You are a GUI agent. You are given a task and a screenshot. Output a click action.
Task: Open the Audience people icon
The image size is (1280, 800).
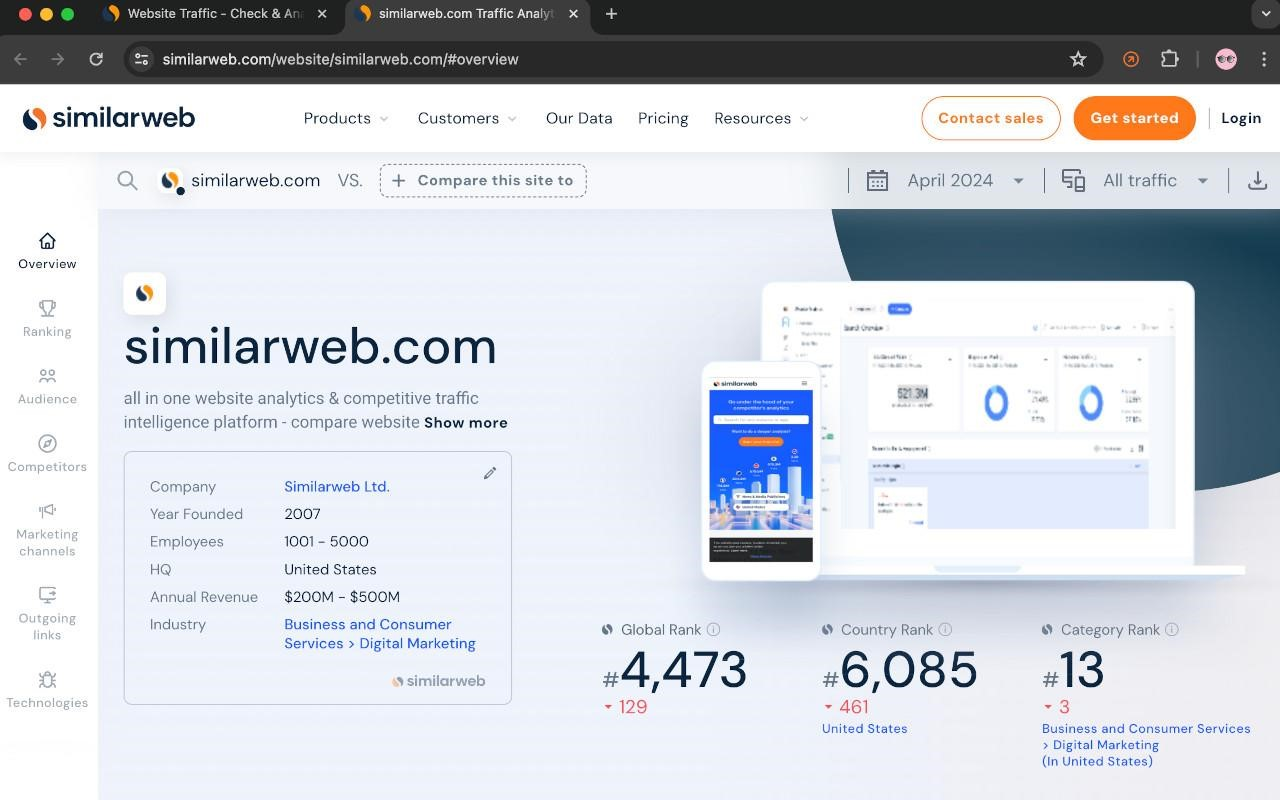pos(47,376)
